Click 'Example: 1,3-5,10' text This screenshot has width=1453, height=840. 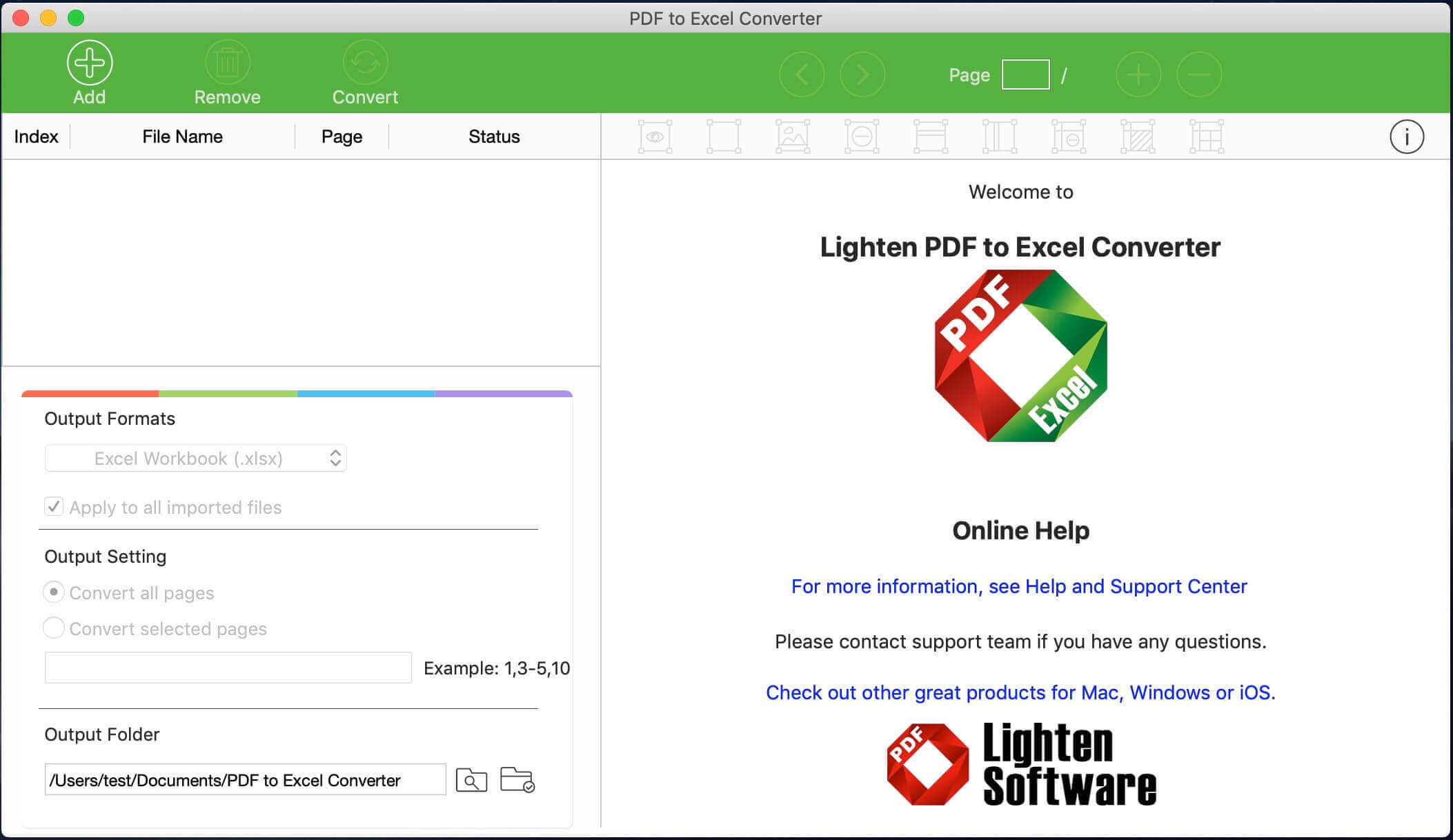pyautogui.click(x=497, y=668)
